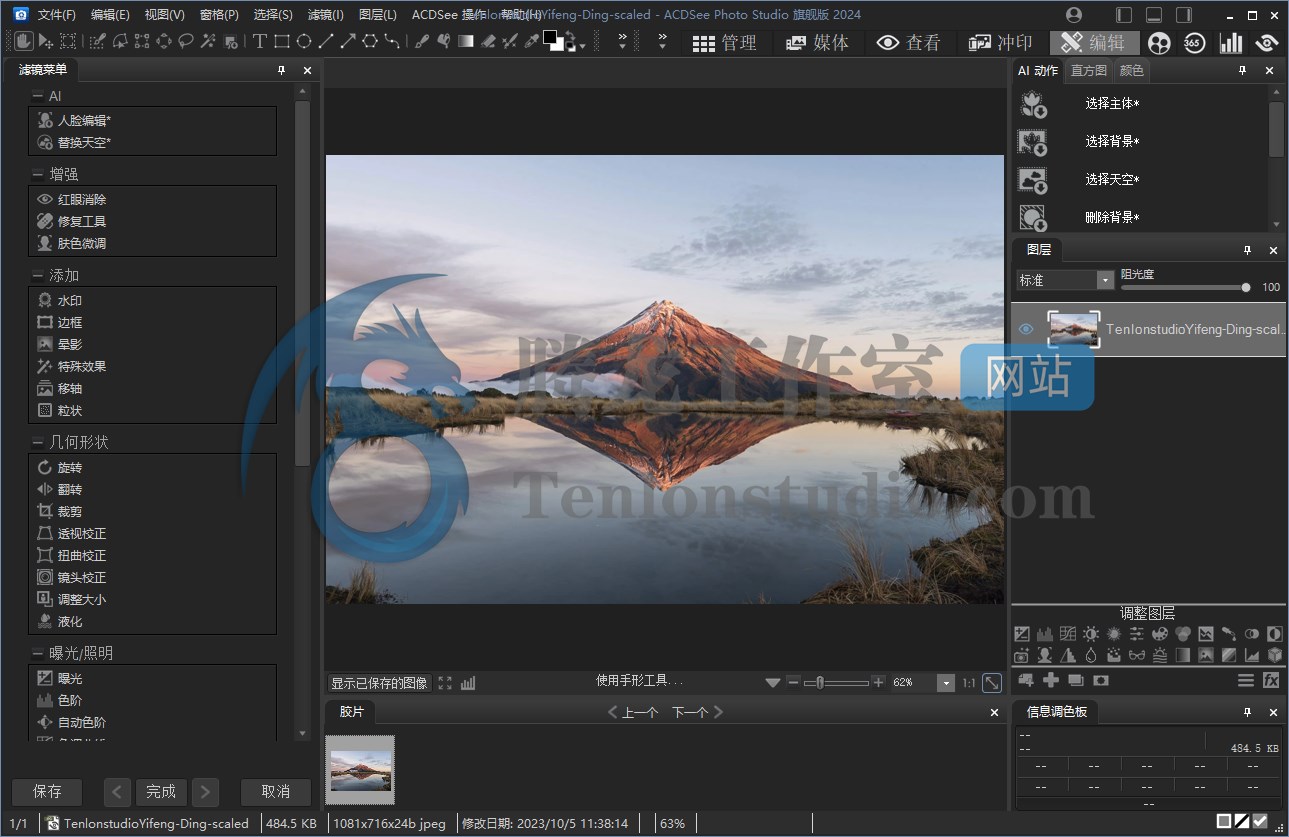The image size is (1289, 837).
Task: Add a layer mask
Action: point(1101,680)
